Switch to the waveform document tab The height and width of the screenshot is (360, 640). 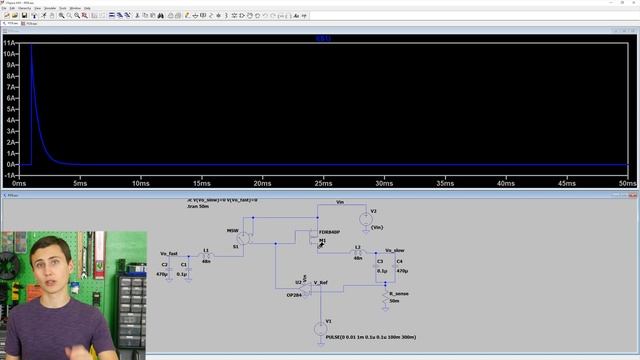point(30,23)
